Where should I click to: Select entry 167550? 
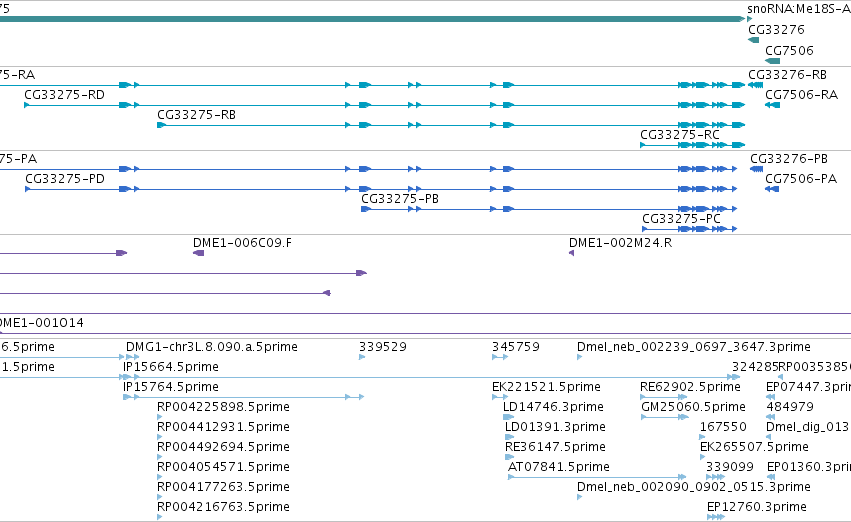pos(723,428)
